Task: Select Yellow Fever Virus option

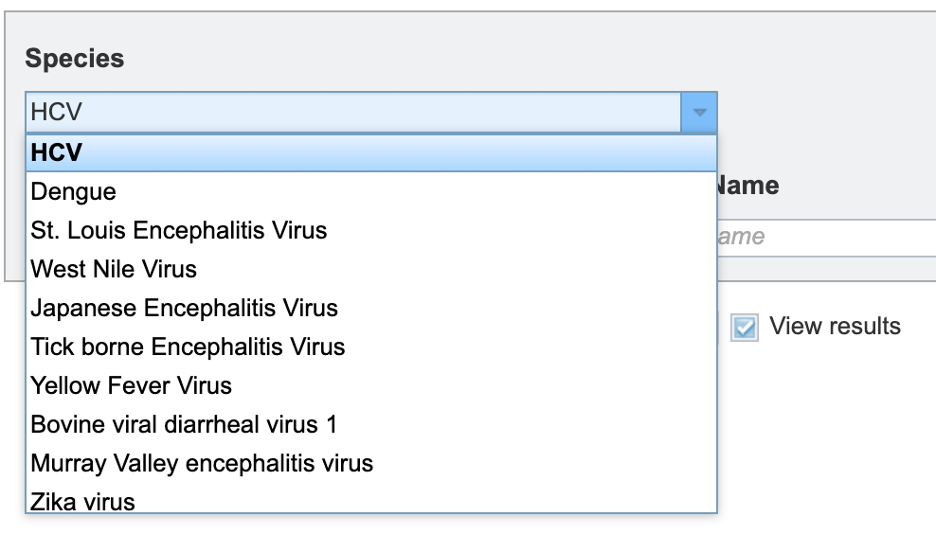Action: pos(371,385)
